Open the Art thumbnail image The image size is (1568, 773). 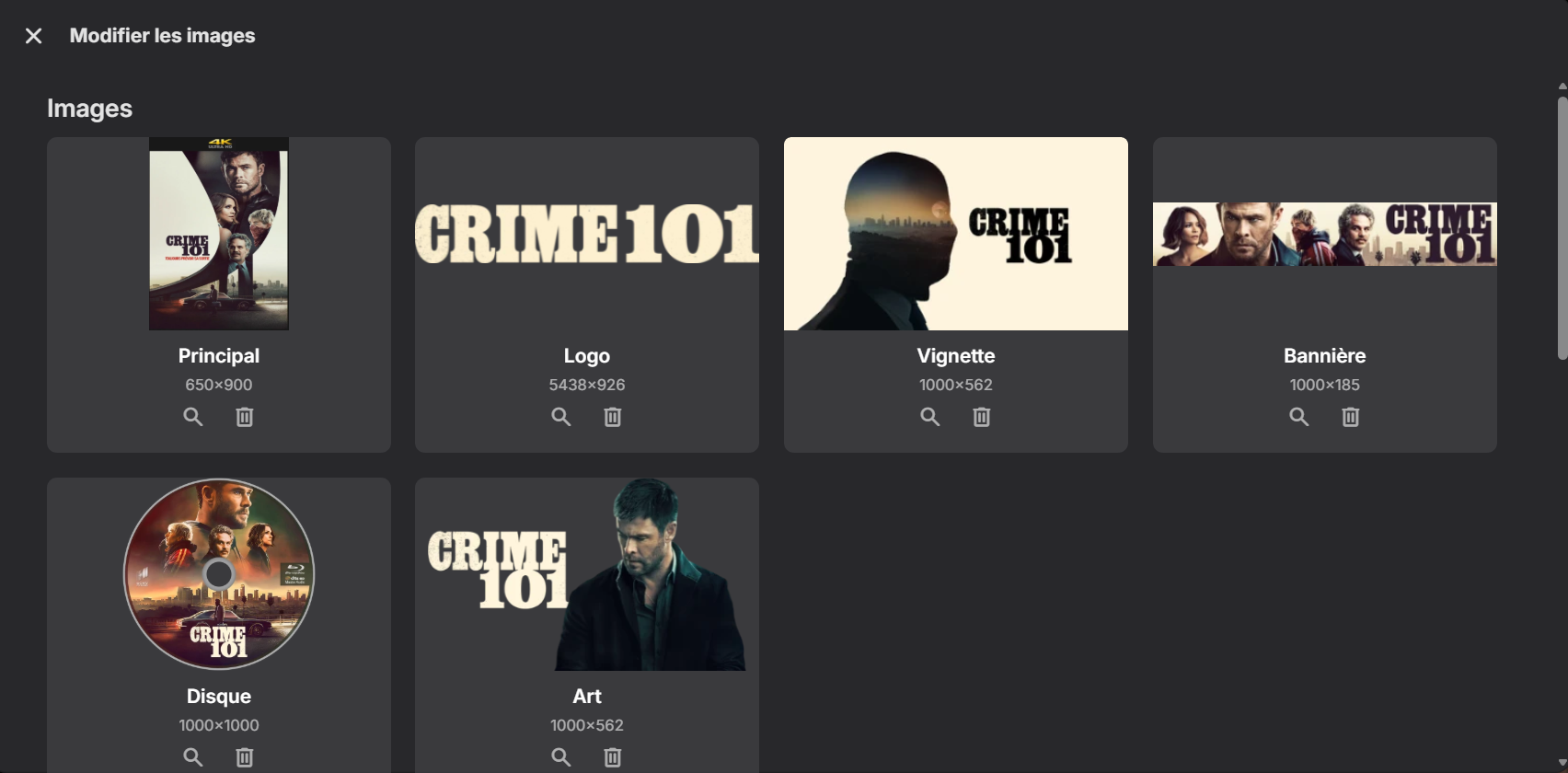click(x=587, y=574)
